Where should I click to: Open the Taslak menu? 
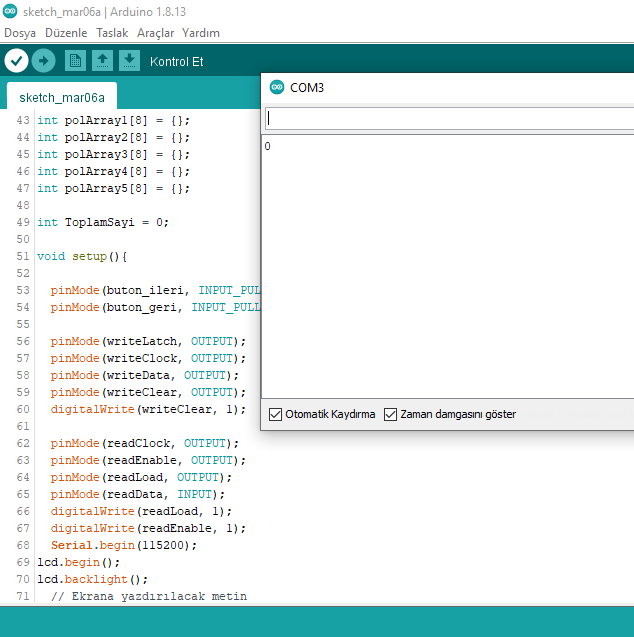coord(112,33)
